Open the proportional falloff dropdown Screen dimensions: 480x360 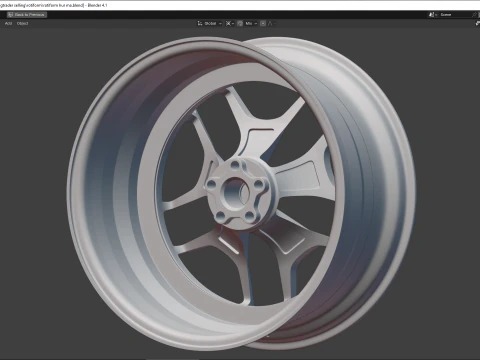pyautogui.click(x=271, y=23)
